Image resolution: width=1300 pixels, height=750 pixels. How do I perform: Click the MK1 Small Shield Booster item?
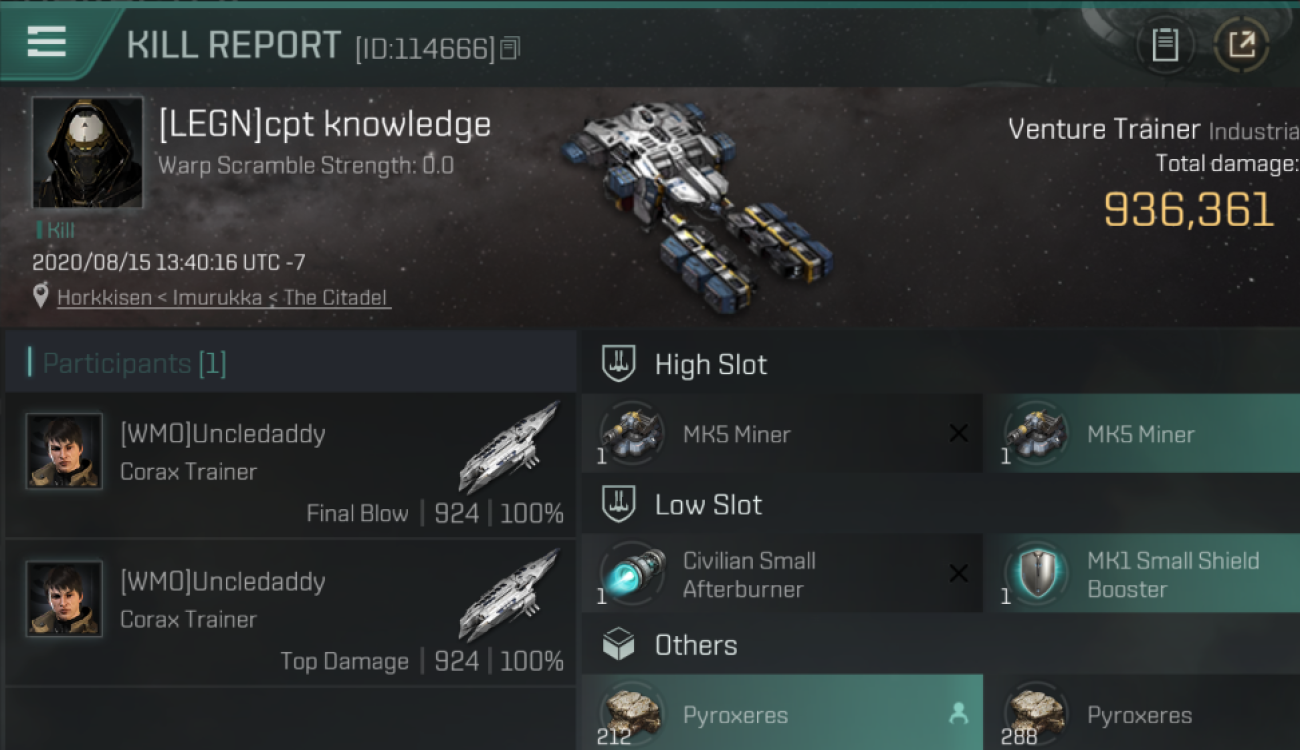[1143, 574]
